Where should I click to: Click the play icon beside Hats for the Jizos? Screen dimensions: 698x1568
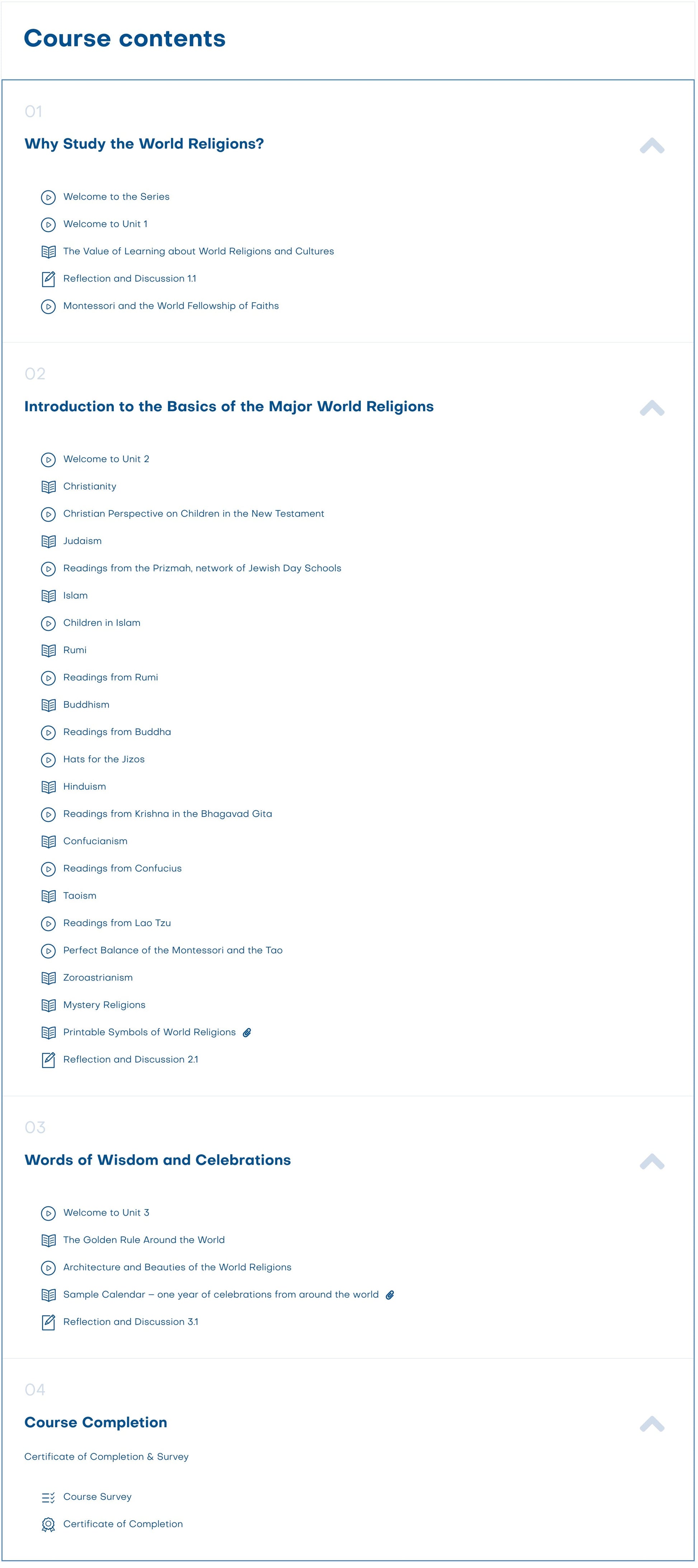coord(48,760)
